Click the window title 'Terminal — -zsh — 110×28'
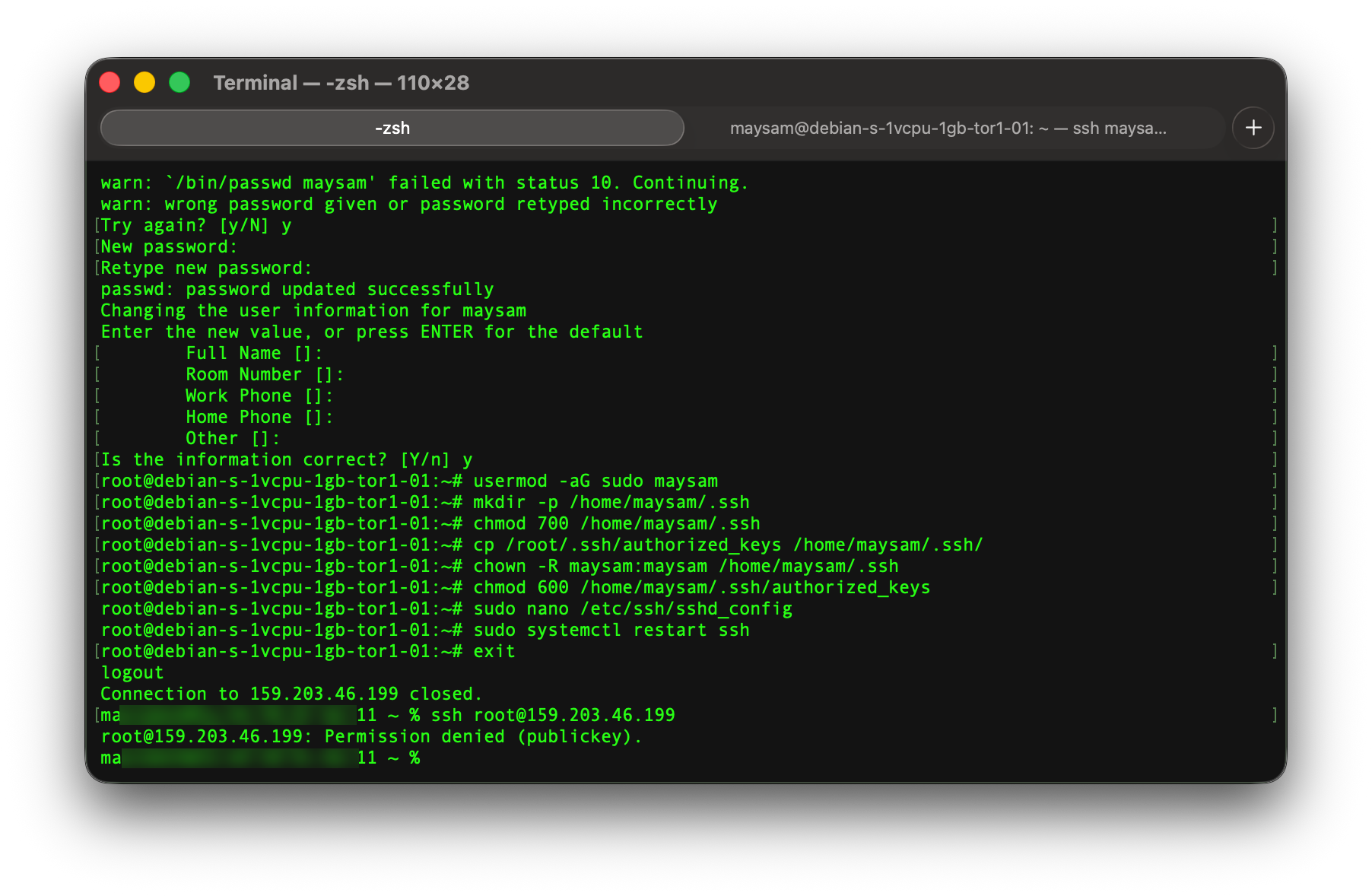Viewport: 1372px width, 896px height. click(x=341, y=82)
